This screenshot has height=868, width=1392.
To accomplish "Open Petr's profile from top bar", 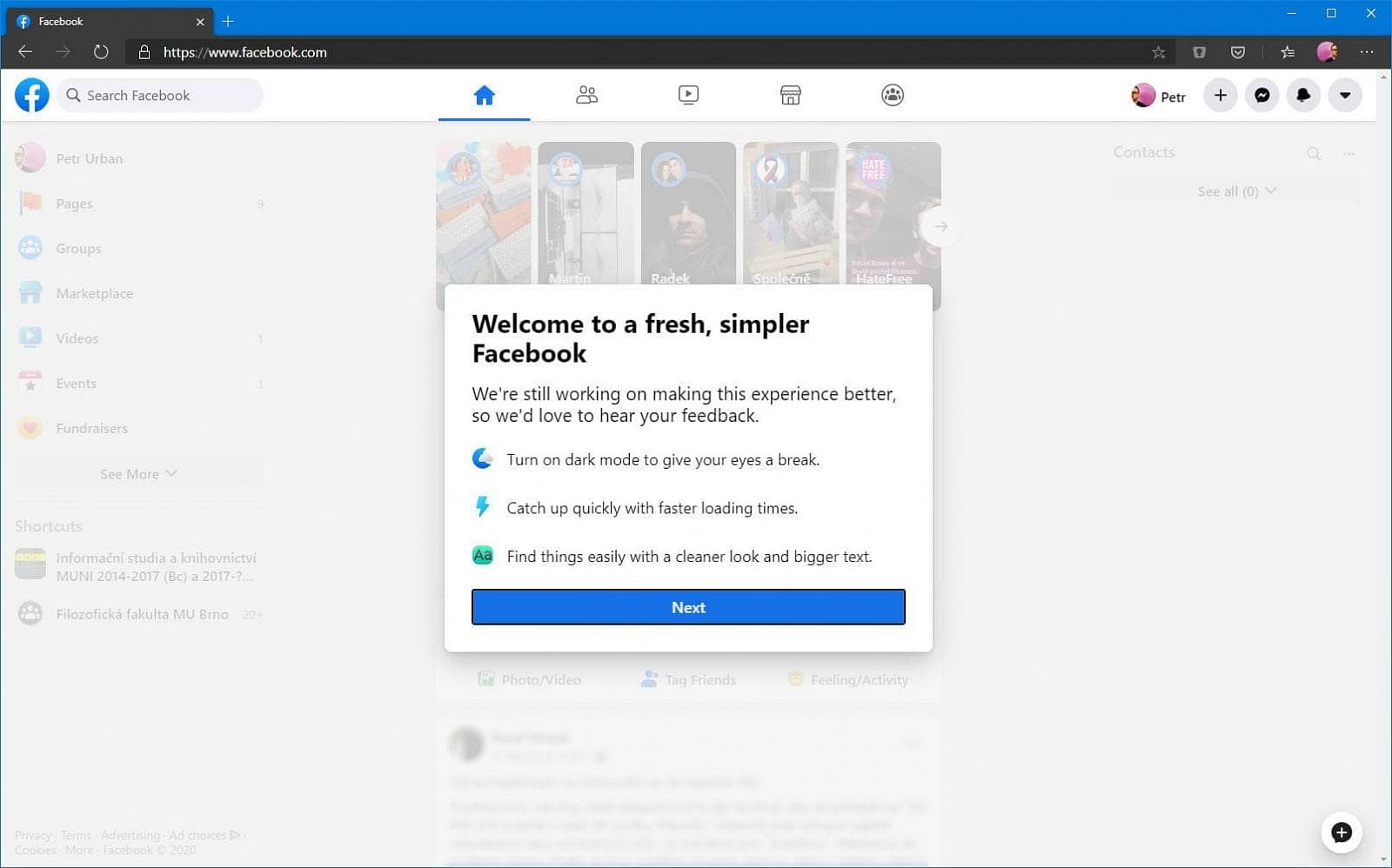I will tap(1159, 96).
